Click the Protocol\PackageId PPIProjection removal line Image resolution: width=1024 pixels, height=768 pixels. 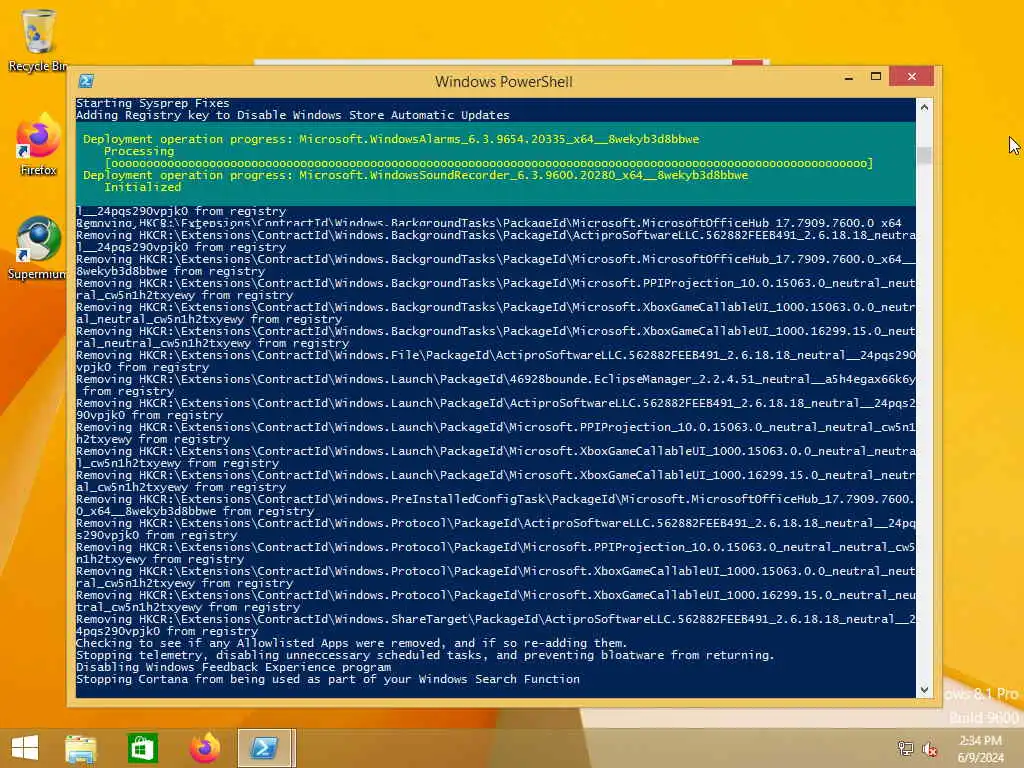pyautogui.click(x=496, y=553)
